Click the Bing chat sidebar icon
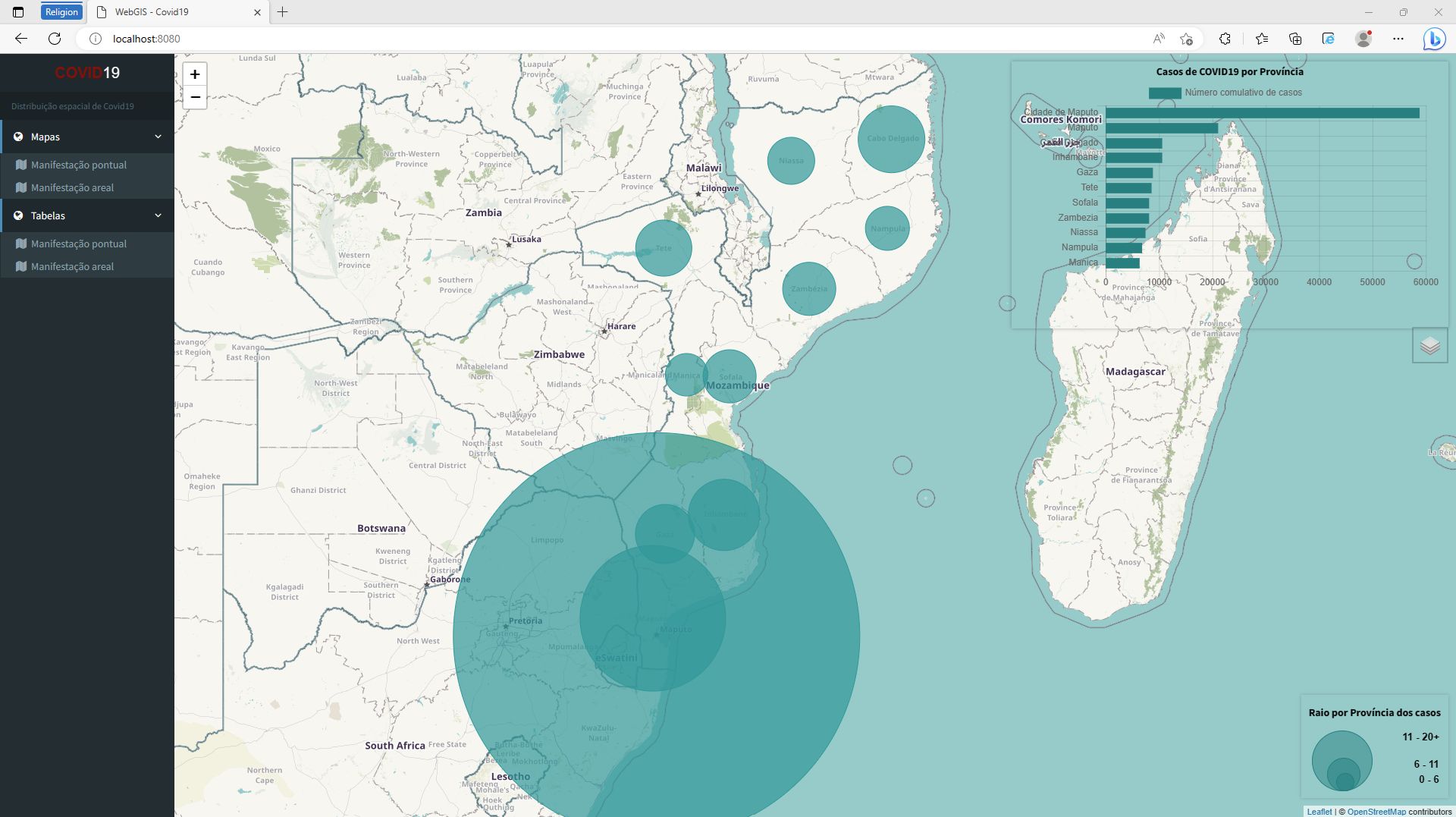The image size is (1456, 817). click(1433, 39)
